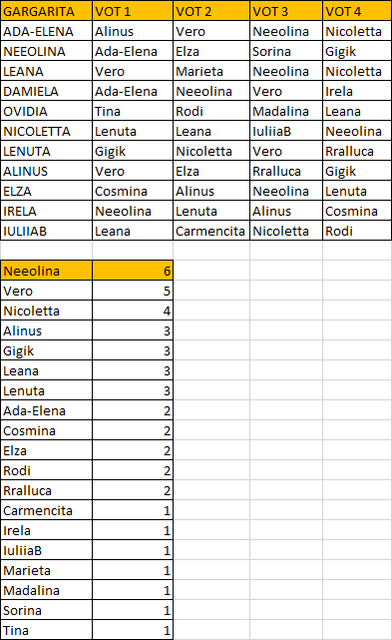Image resolution: width=392 pixels, height=640 pixels.
Task: Select the highlighted cell showing count 6
Action: click(x=133, y=271)
